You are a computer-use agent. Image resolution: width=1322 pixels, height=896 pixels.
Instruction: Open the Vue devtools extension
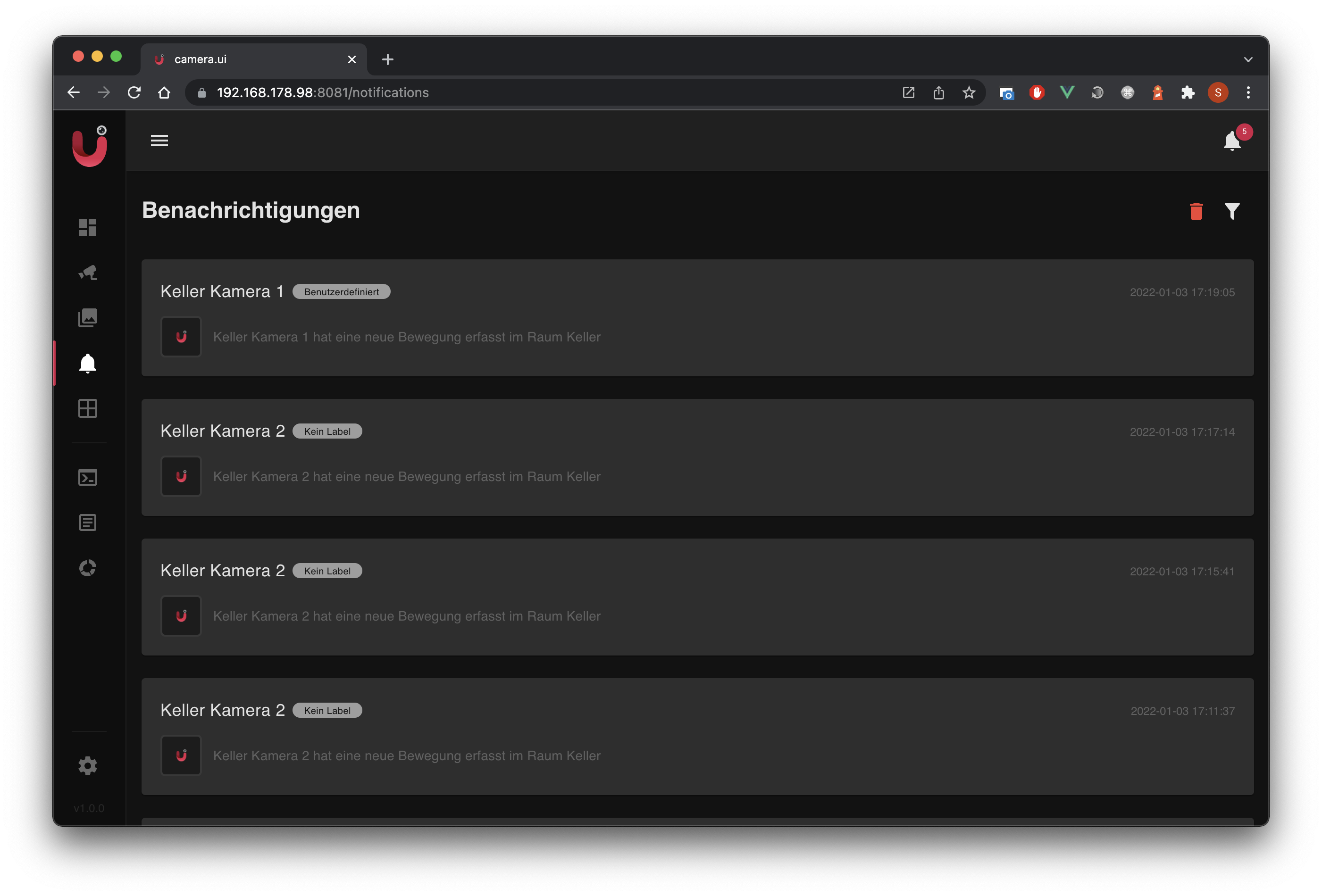[1067, 92]
